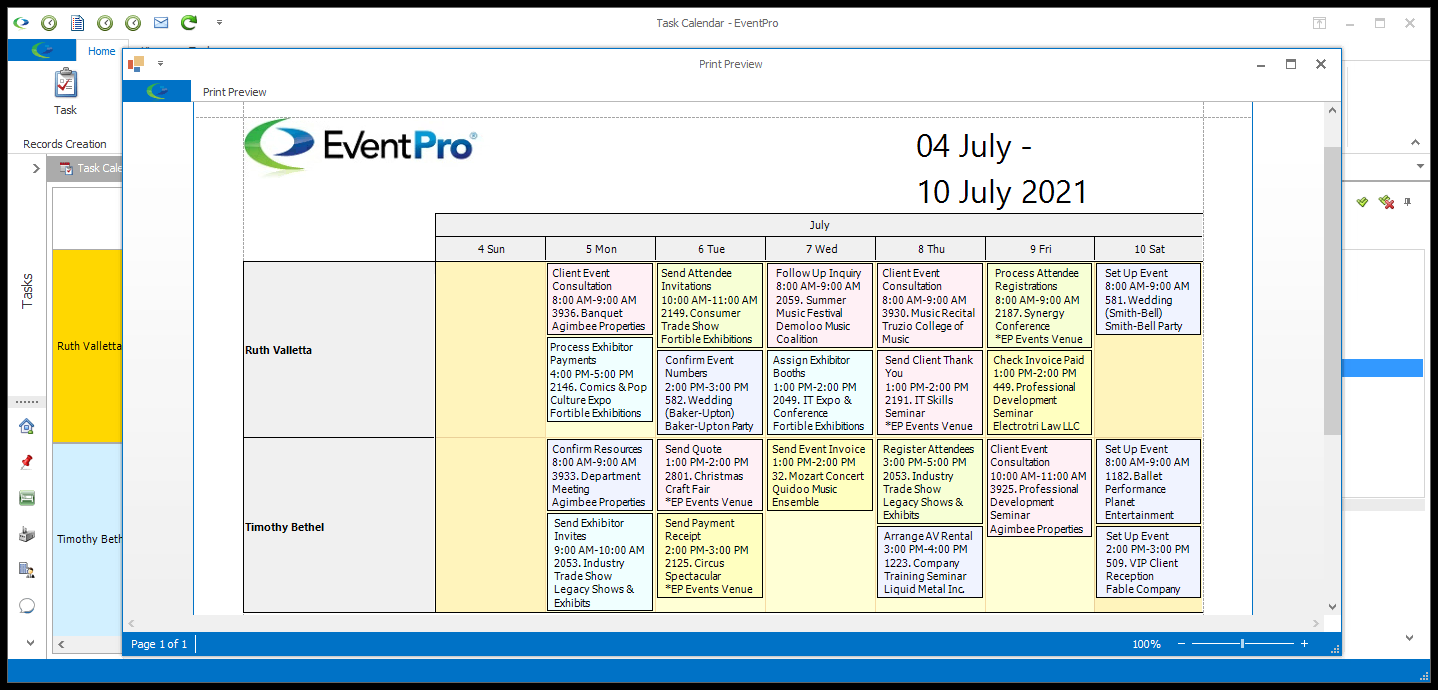Image resolution: width=1438 pixels, height=690 pixels.
Task: Click the Send Exhibitor Invites appointment
Action: click(x=600, y=562)
